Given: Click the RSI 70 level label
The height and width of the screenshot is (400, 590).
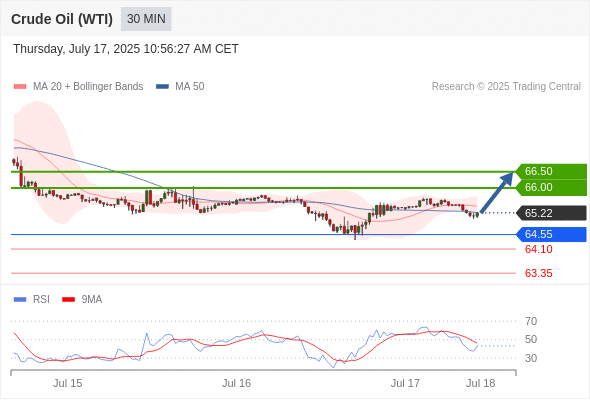Looking at the screenshot, I should (x=531, y=321).
